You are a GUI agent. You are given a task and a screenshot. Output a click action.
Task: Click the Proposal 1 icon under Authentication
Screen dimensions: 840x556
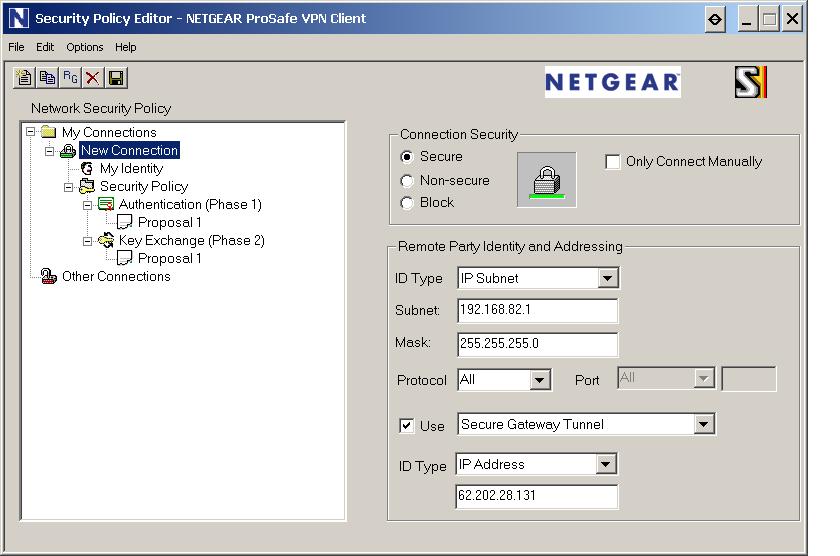click(x=124, y=222)
